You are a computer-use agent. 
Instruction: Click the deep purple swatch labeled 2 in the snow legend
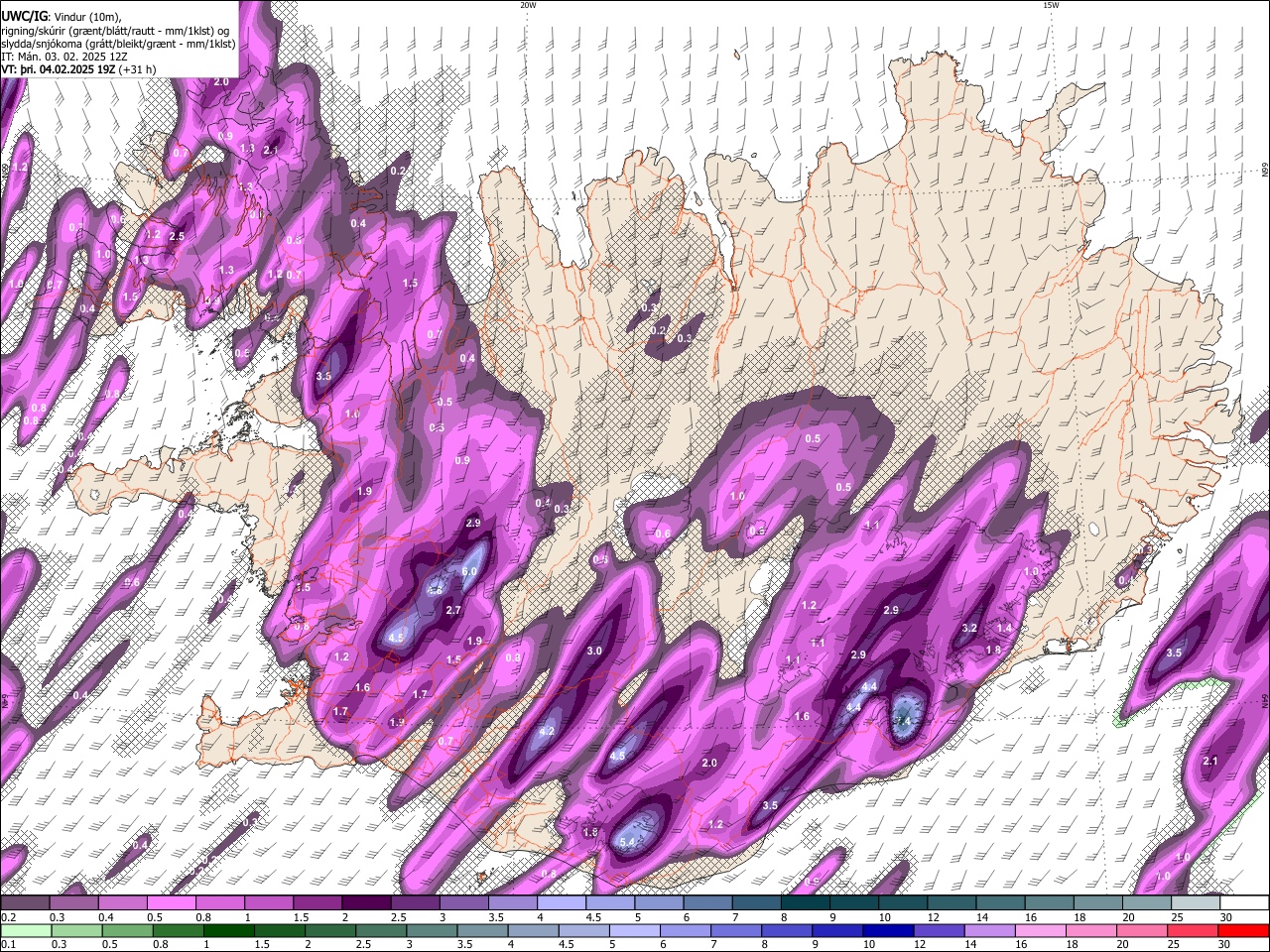coord(366,902)
